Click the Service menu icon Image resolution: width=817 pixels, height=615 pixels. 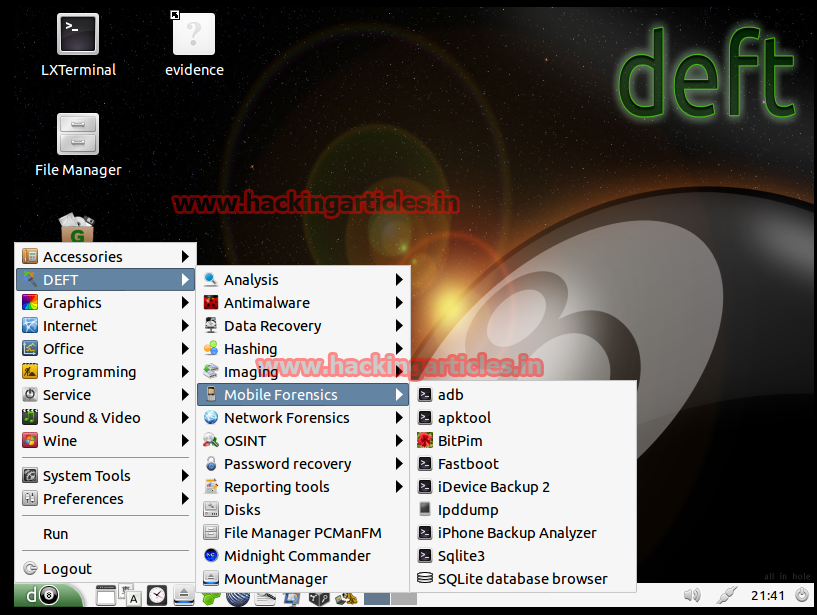pos(30,395)
